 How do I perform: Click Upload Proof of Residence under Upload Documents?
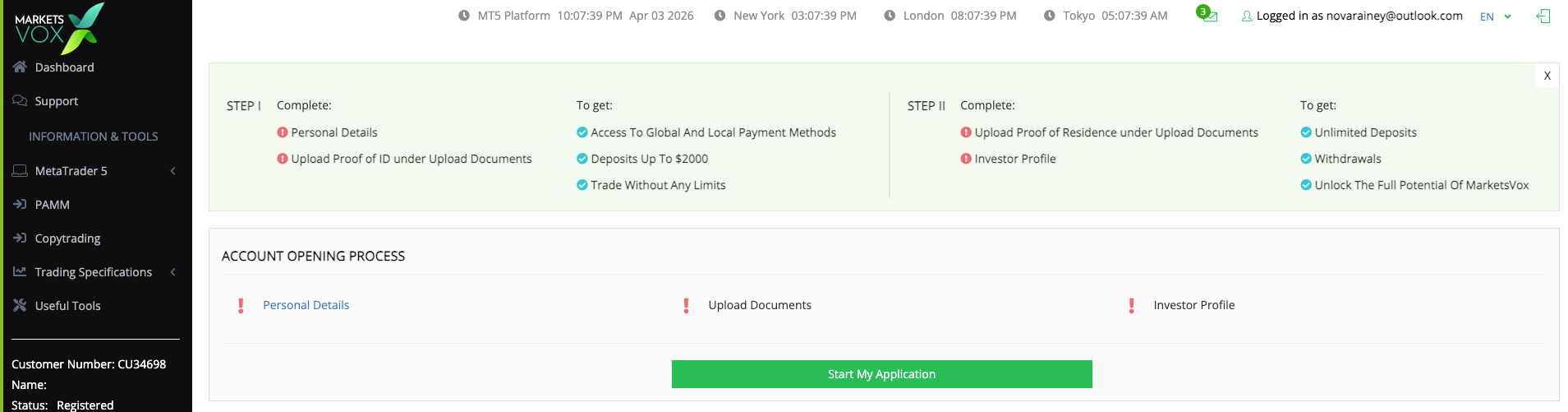point(1116,132)
